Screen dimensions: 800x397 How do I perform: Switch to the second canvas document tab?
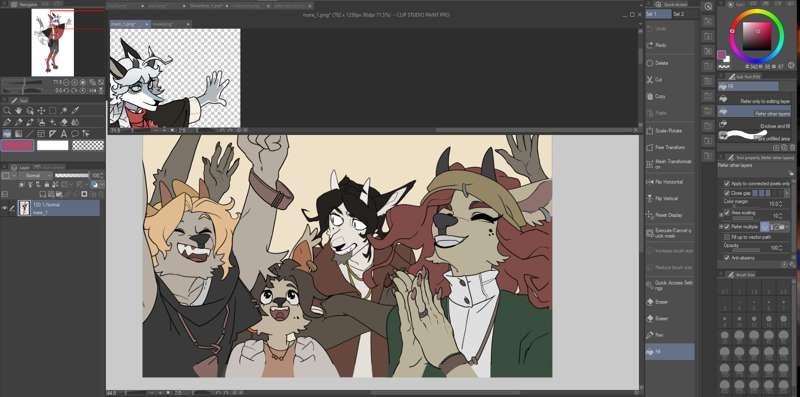pos(171,24)
